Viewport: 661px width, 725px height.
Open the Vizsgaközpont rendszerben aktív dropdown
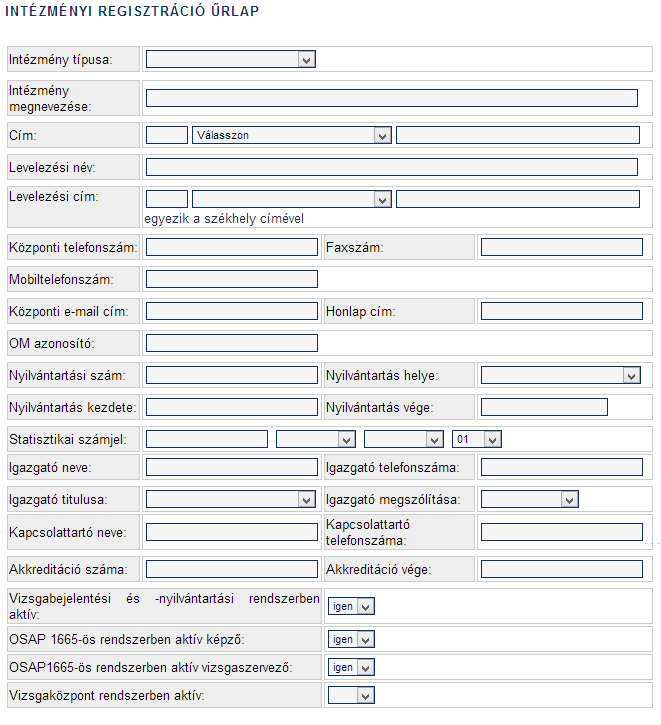point(351,695)
